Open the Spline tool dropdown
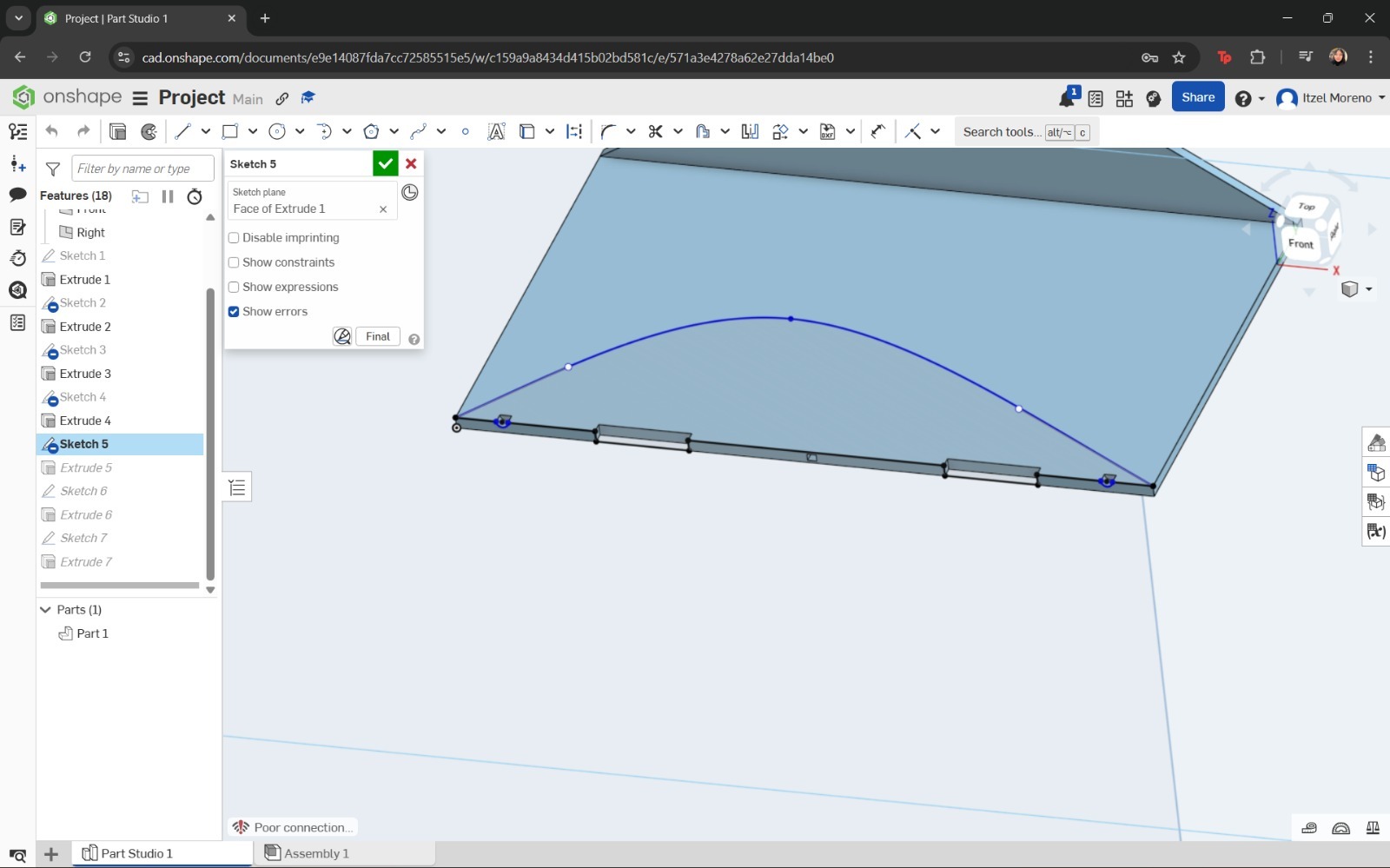The image size is (1390, 868). point(440,131)
